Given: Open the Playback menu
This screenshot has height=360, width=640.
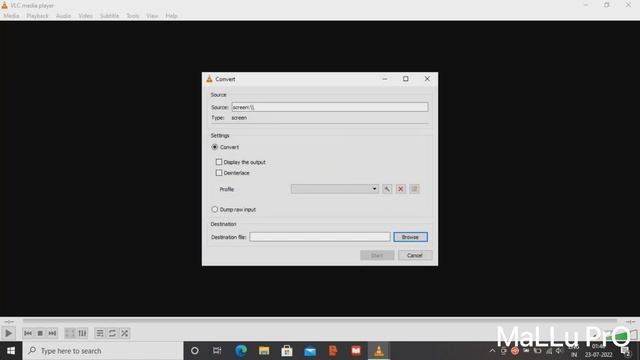Looking at the screenshot, I should [38, 16].
